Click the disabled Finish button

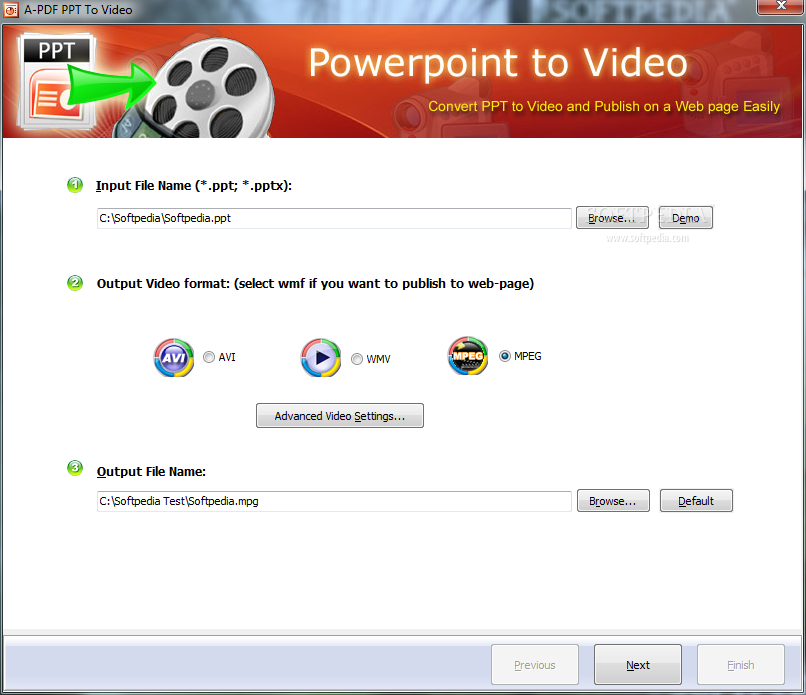(x=741, y=665)
